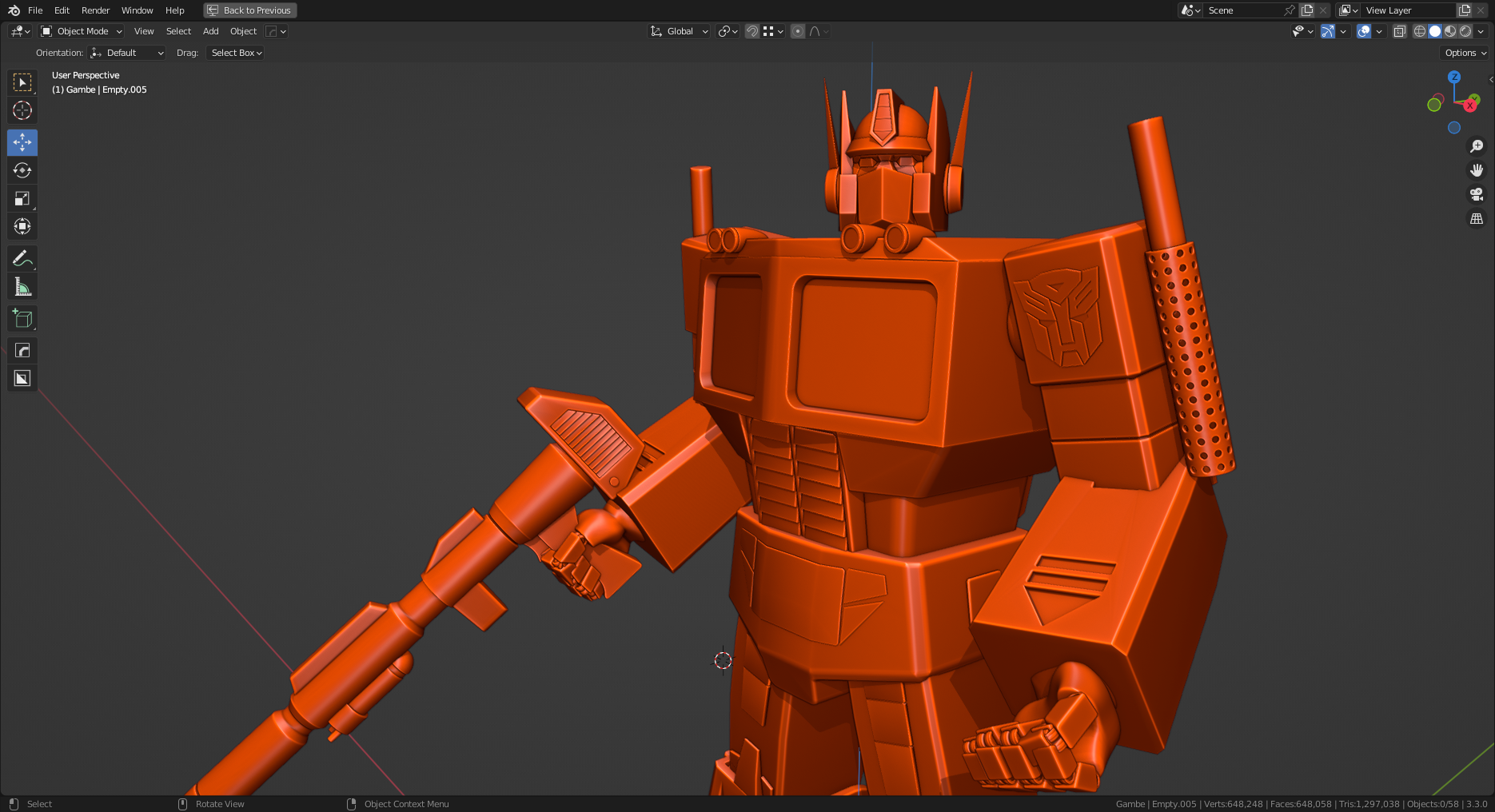Toggle Proportional Editing button
This screenshot has height=812, width=1495.
(x=798, y=31)
